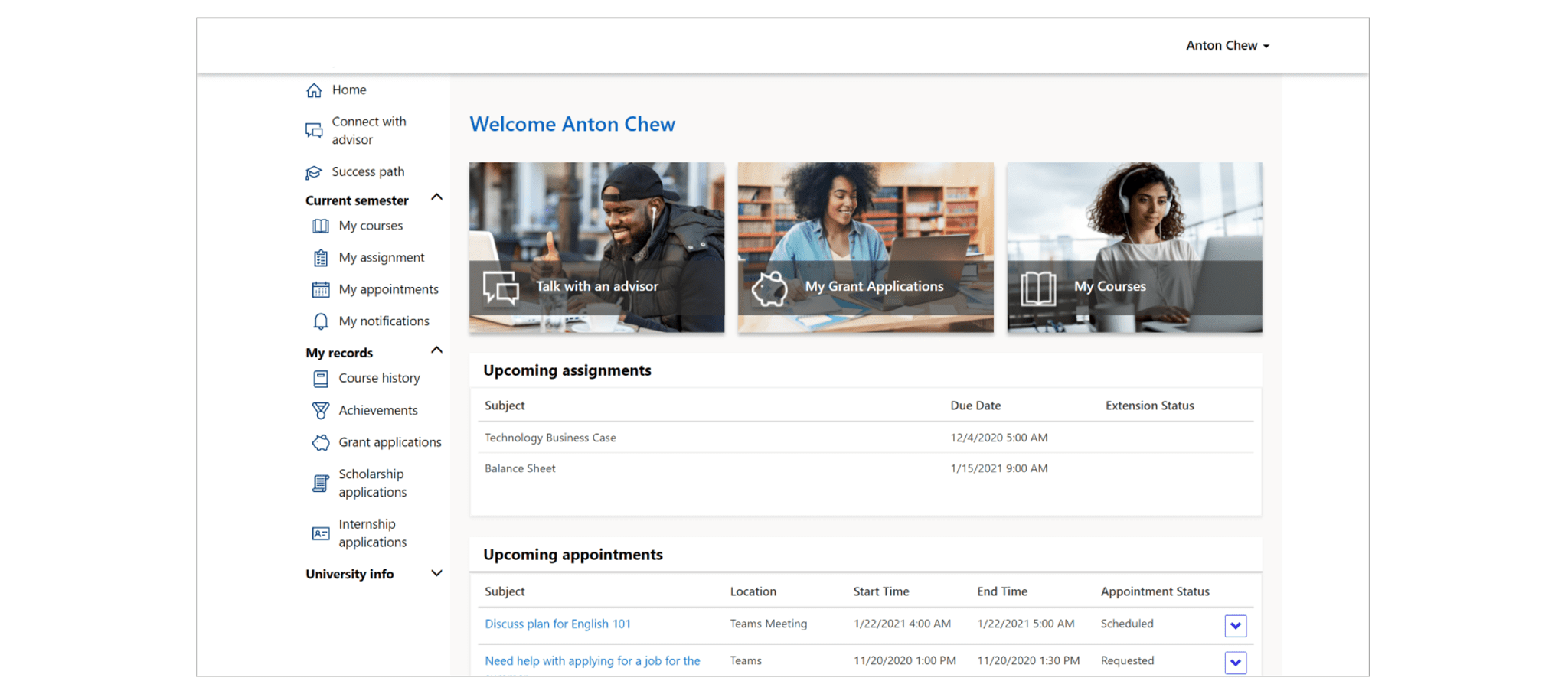Collapse the Current semester section

click(x=436, y=197)
